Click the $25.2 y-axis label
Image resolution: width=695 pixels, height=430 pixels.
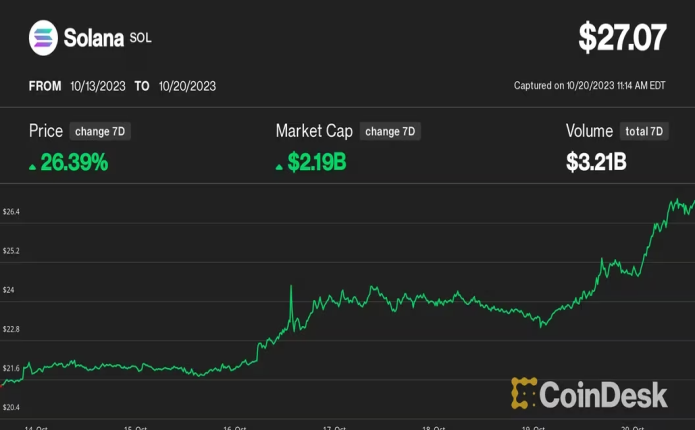pyautogui.click(x=11, y=251)
